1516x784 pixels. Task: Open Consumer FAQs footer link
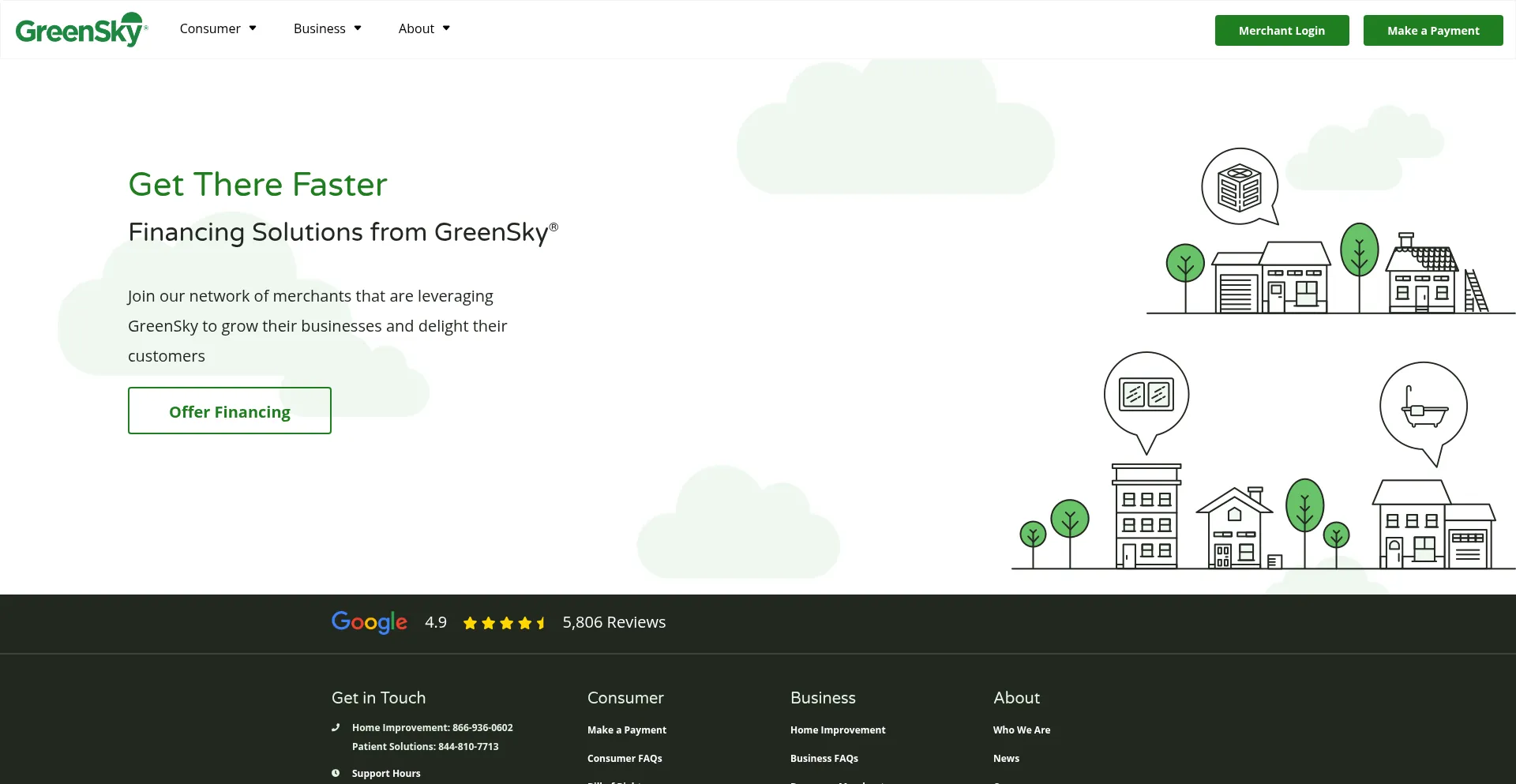tap(625, 759)
